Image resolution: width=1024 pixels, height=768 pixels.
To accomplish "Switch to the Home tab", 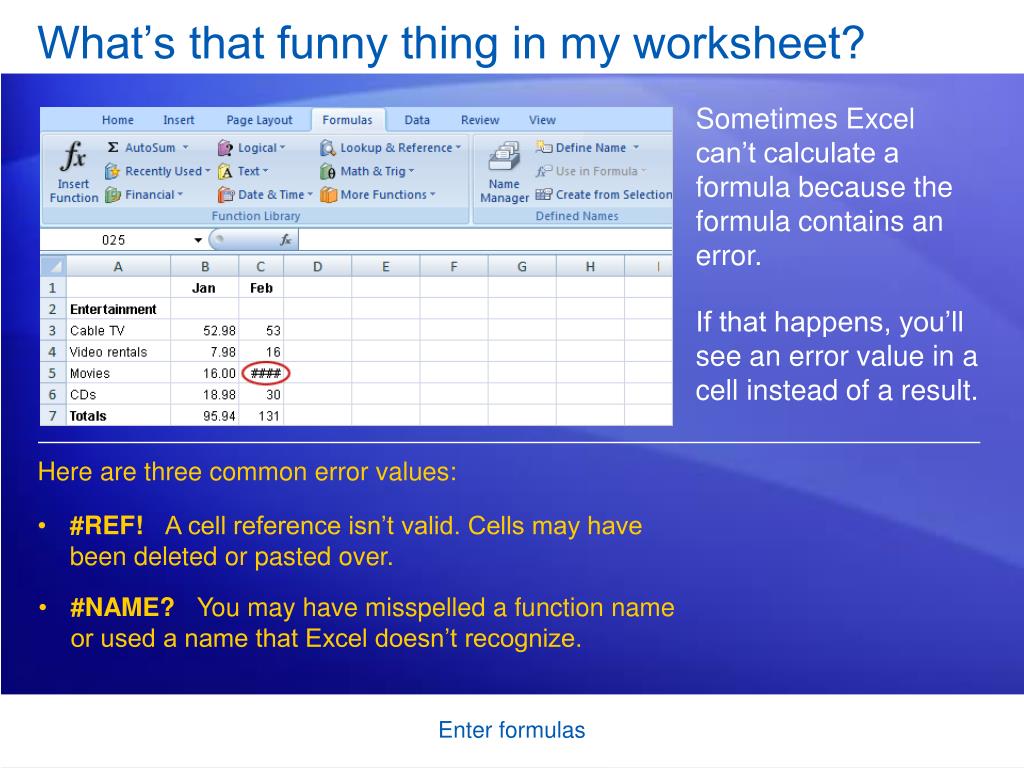I will [x=118, y=120].
